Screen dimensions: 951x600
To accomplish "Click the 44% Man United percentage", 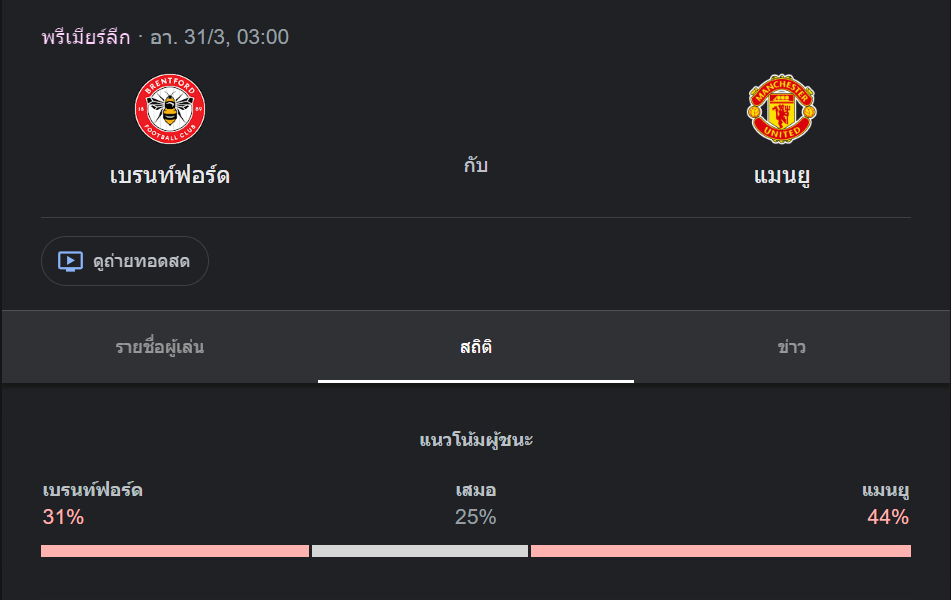I will 888,517.
